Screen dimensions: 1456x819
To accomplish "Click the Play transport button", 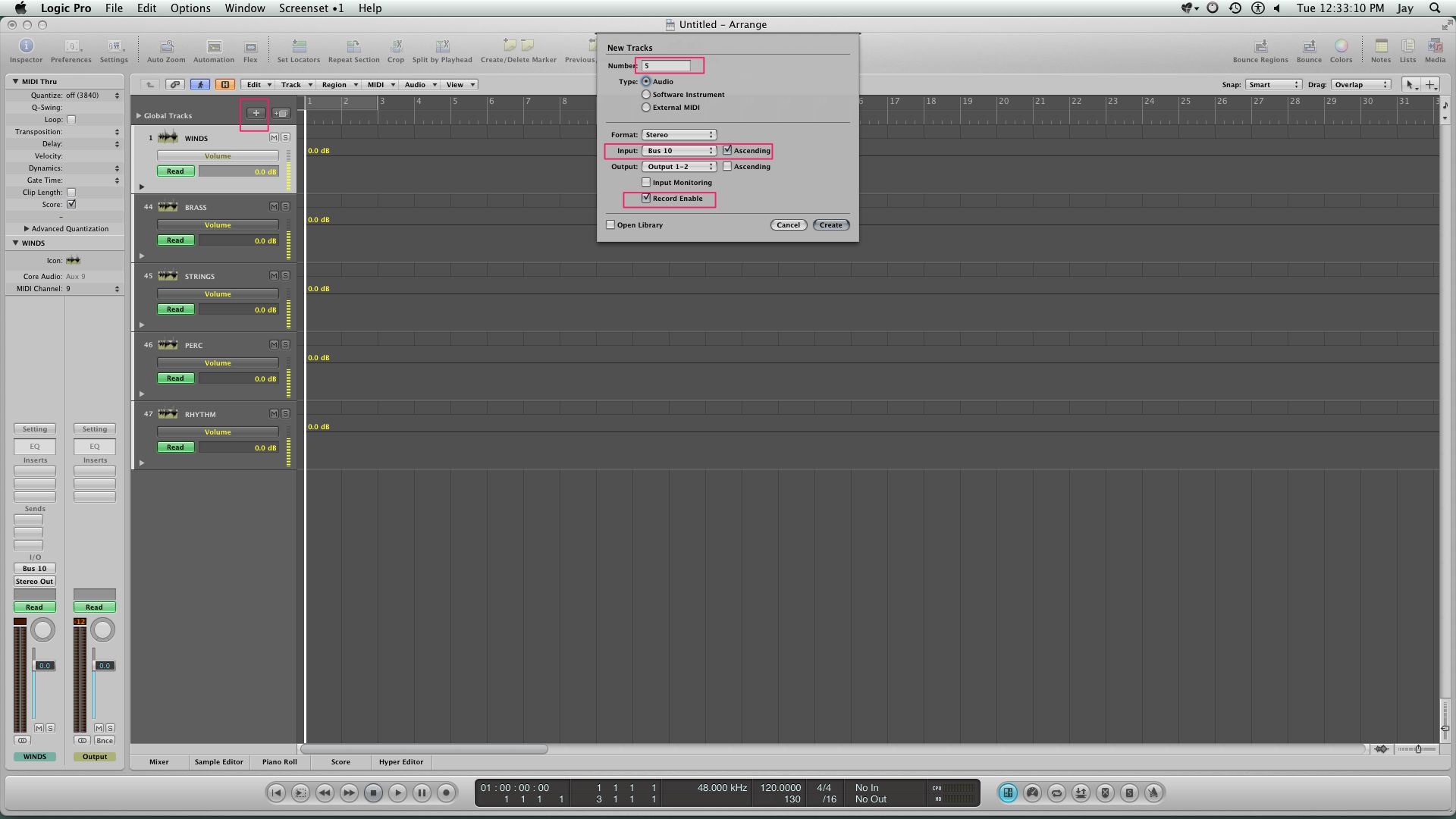I will coord(397,792).
